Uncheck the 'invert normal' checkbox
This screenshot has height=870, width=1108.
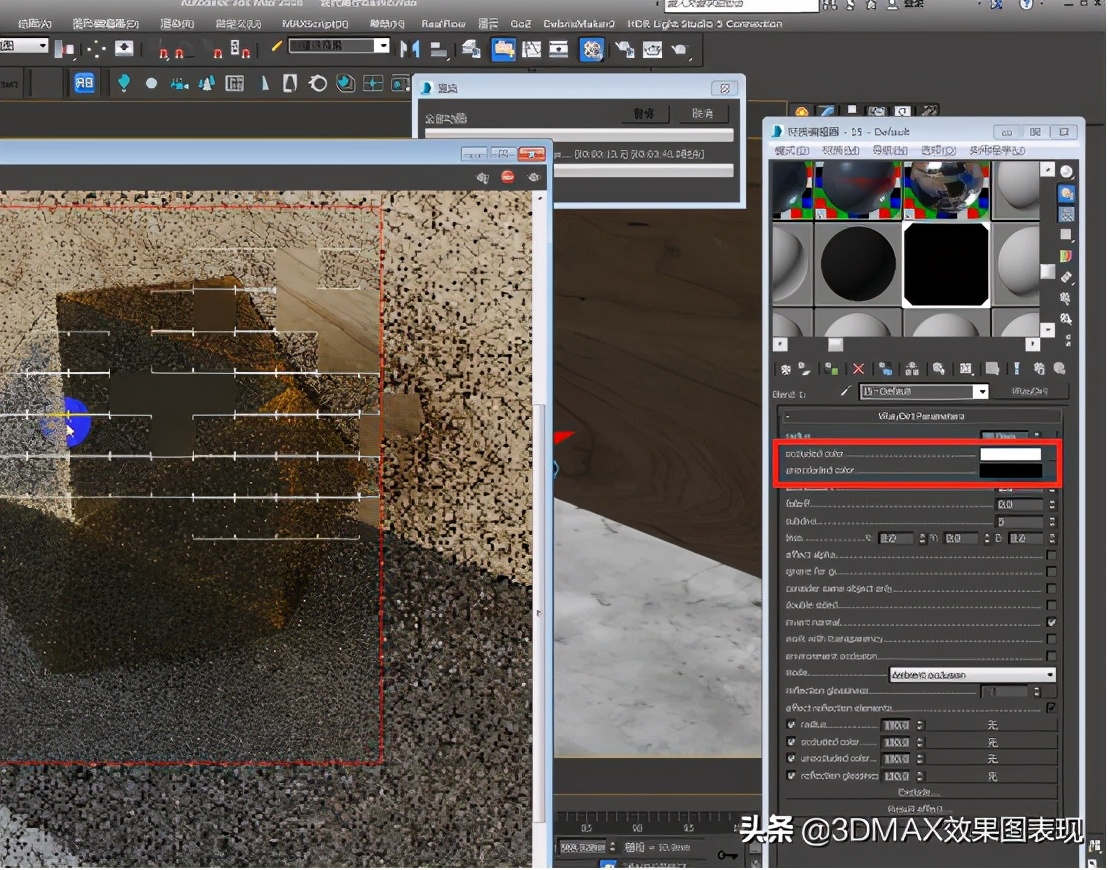click(x=1050, y=619)
